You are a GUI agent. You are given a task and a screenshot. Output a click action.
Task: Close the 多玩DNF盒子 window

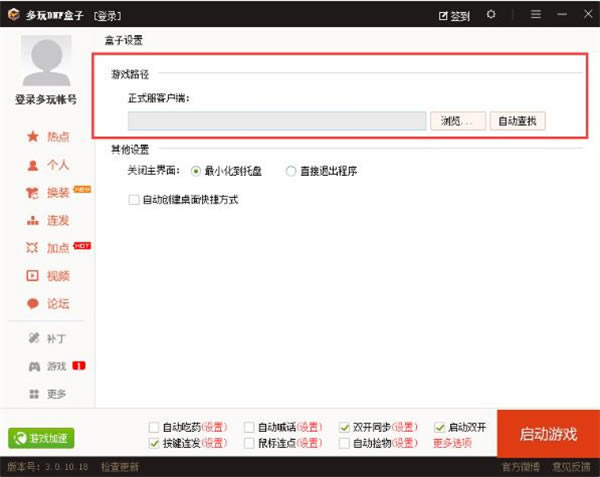tap(588, 14)
